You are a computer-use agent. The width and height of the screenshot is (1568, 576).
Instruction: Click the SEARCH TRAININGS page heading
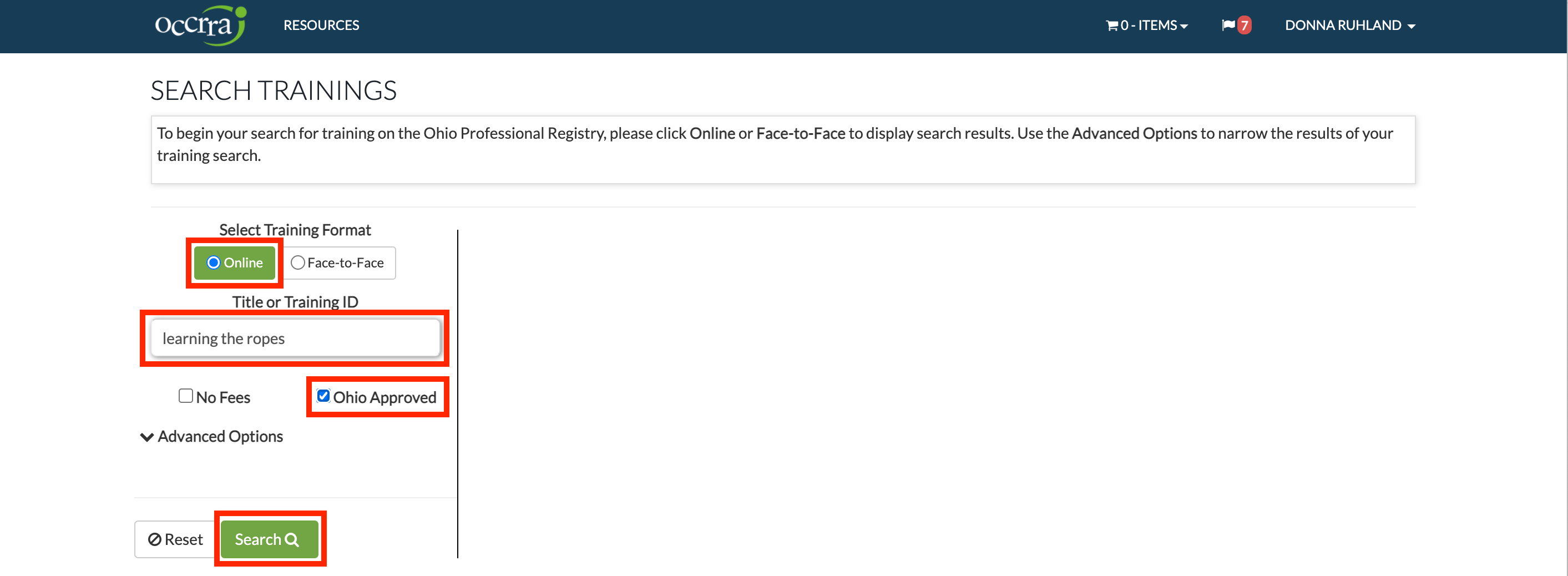[274, 90]
